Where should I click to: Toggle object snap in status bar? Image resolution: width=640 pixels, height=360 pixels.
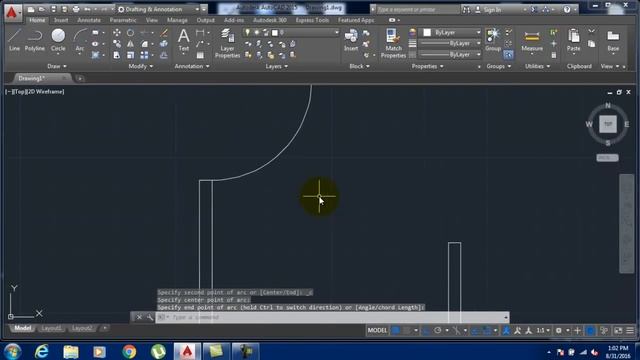tap(487, 330)
